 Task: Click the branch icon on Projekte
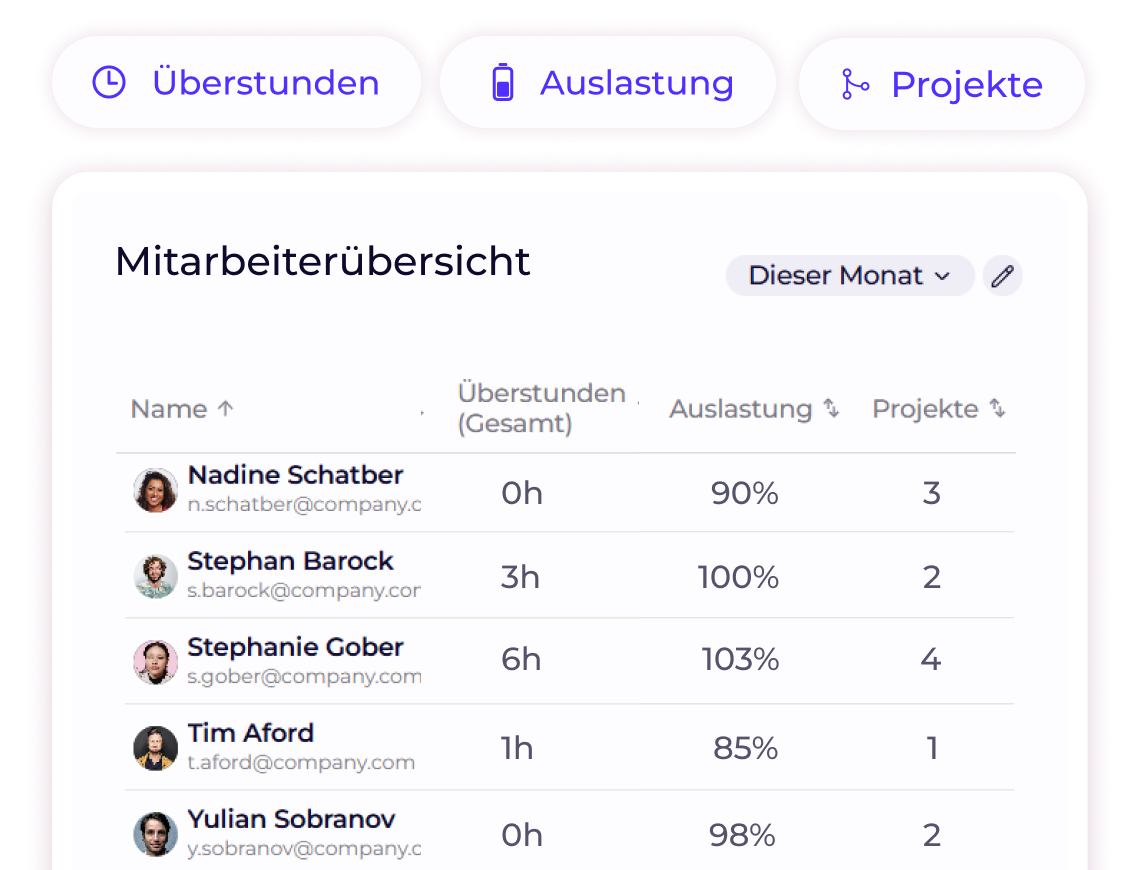coord(855,84)
